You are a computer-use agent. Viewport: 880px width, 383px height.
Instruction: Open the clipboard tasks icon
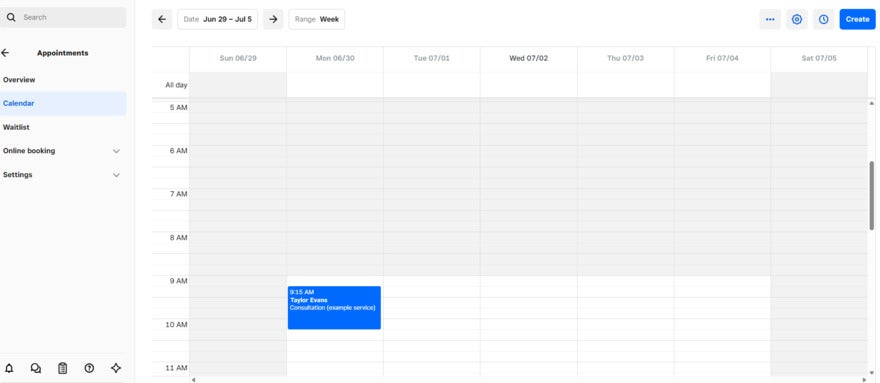click(x=63, y=368)
